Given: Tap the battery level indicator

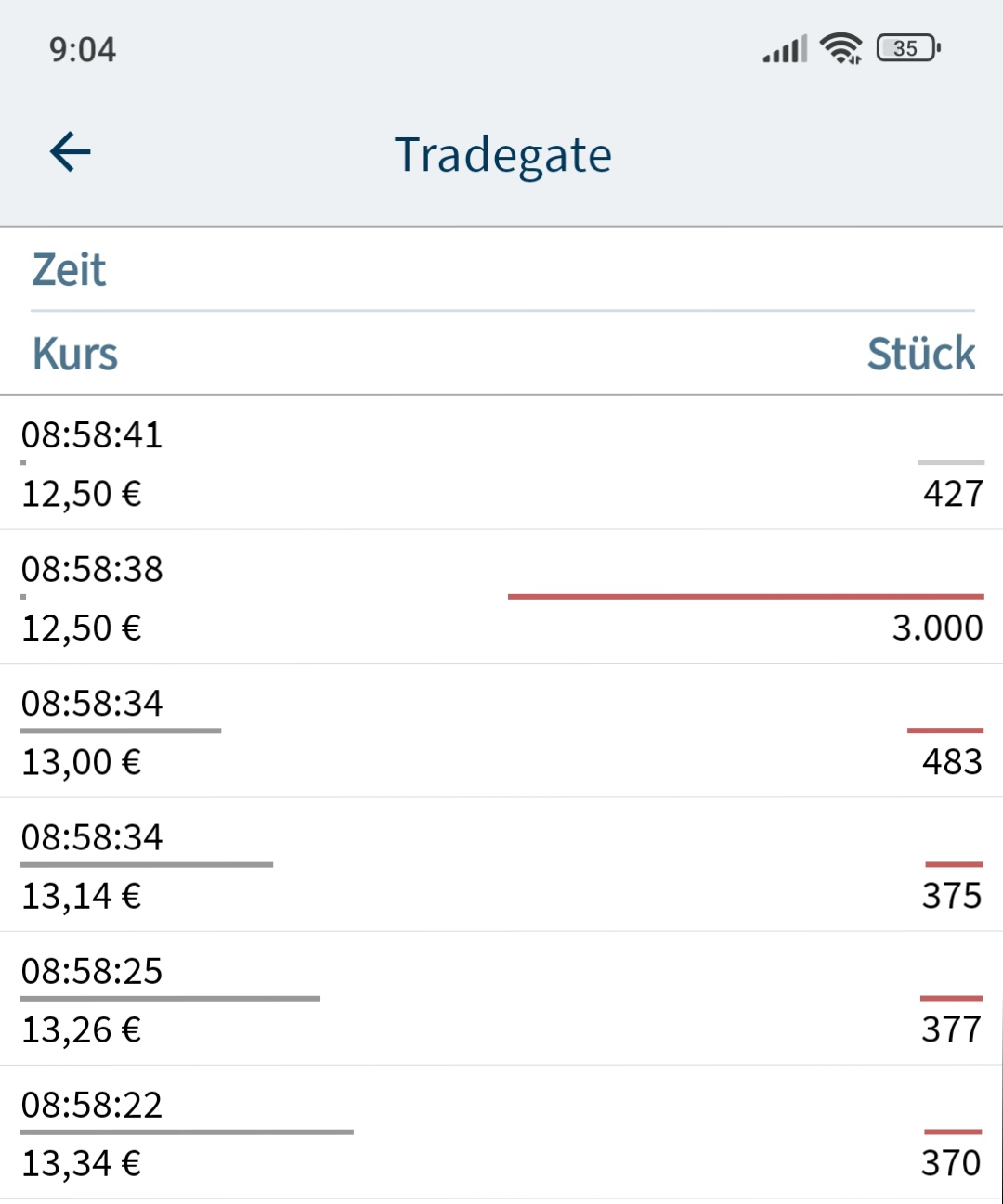Looking at the screenshot, I should [x=908, y=48].
